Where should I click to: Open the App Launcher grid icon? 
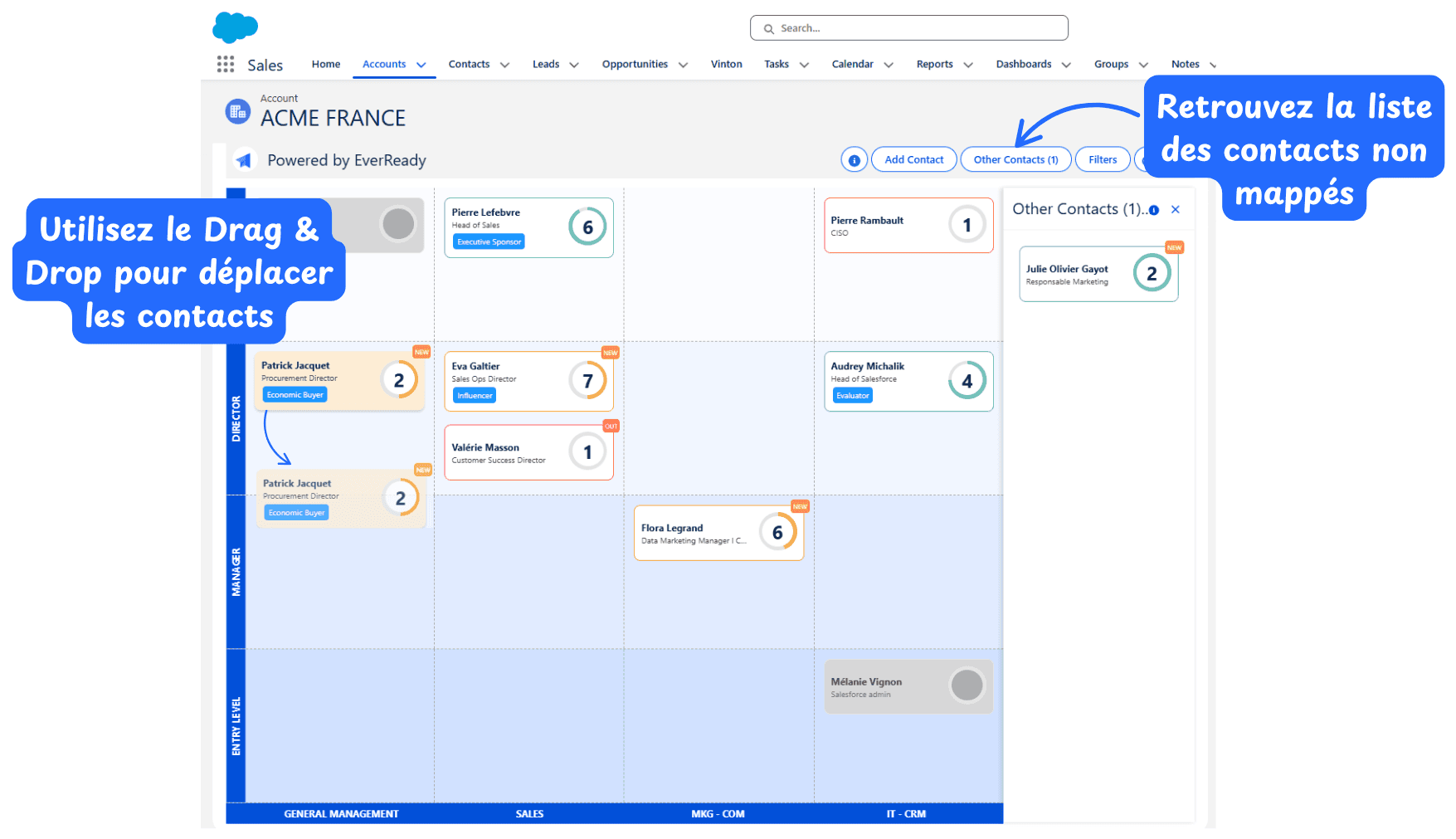point(226,65)
